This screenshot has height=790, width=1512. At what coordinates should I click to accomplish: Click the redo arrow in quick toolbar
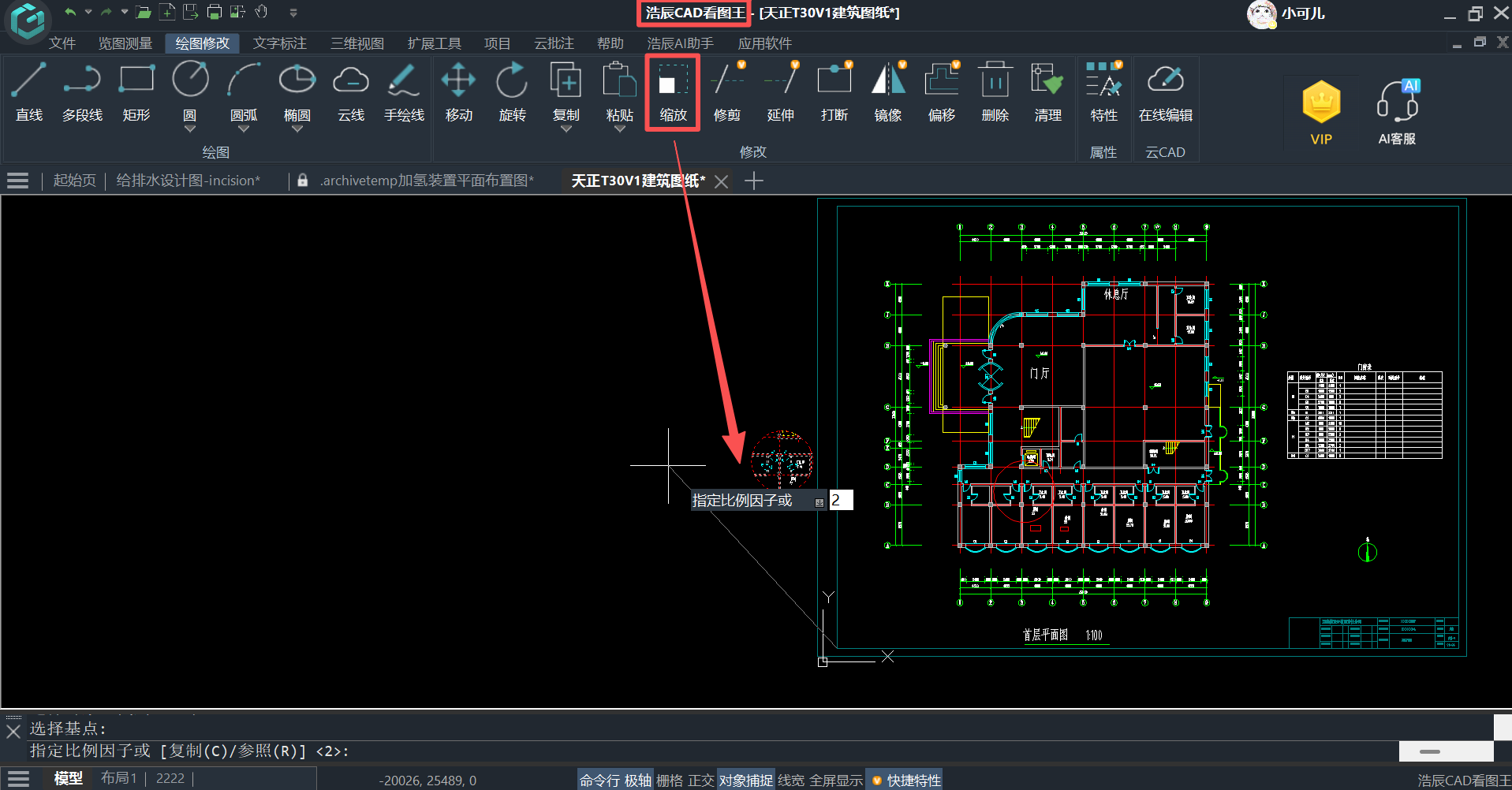(106, 12)
